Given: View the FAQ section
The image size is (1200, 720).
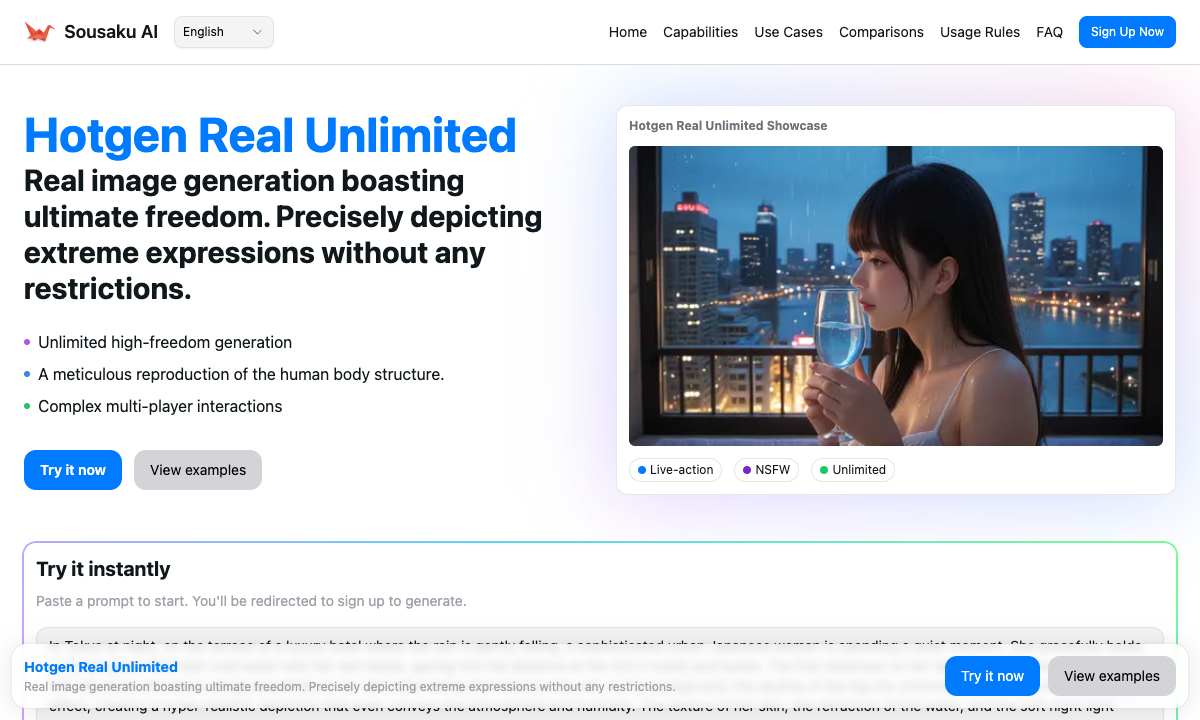Looking at the screenshot, I should click(x=1049, y=32).
